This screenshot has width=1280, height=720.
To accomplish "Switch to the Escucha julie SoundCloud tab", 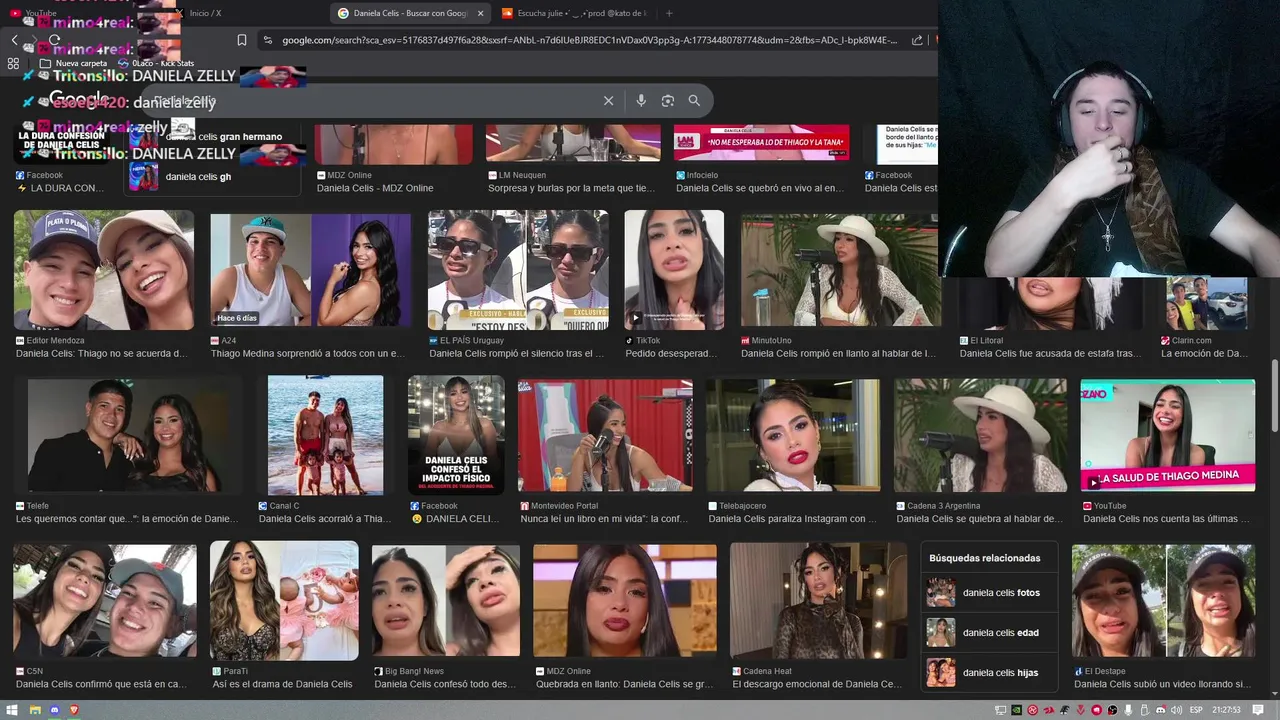I will [575, 13].
